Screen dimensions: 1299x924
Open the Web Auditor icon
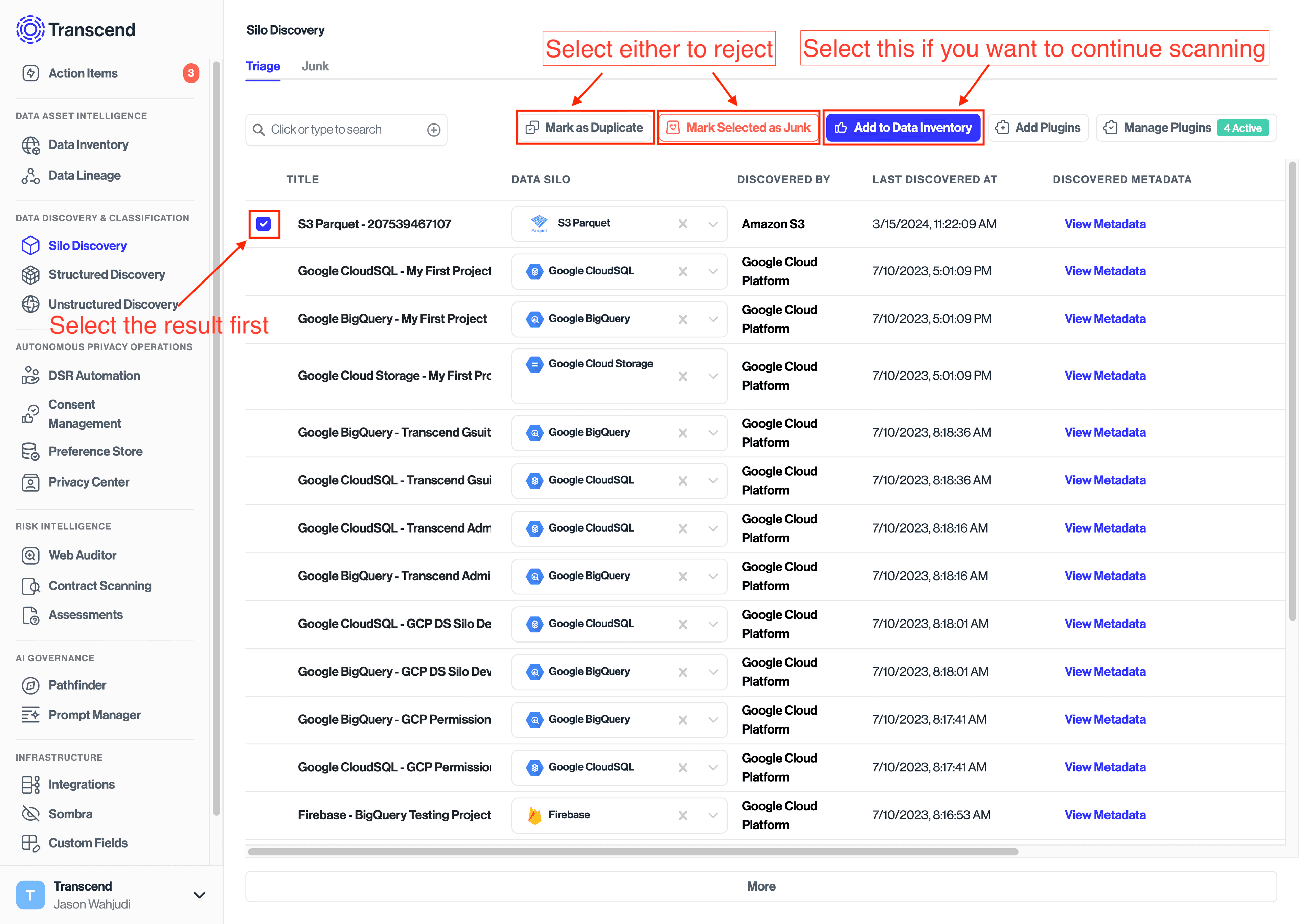pos(31,555)
